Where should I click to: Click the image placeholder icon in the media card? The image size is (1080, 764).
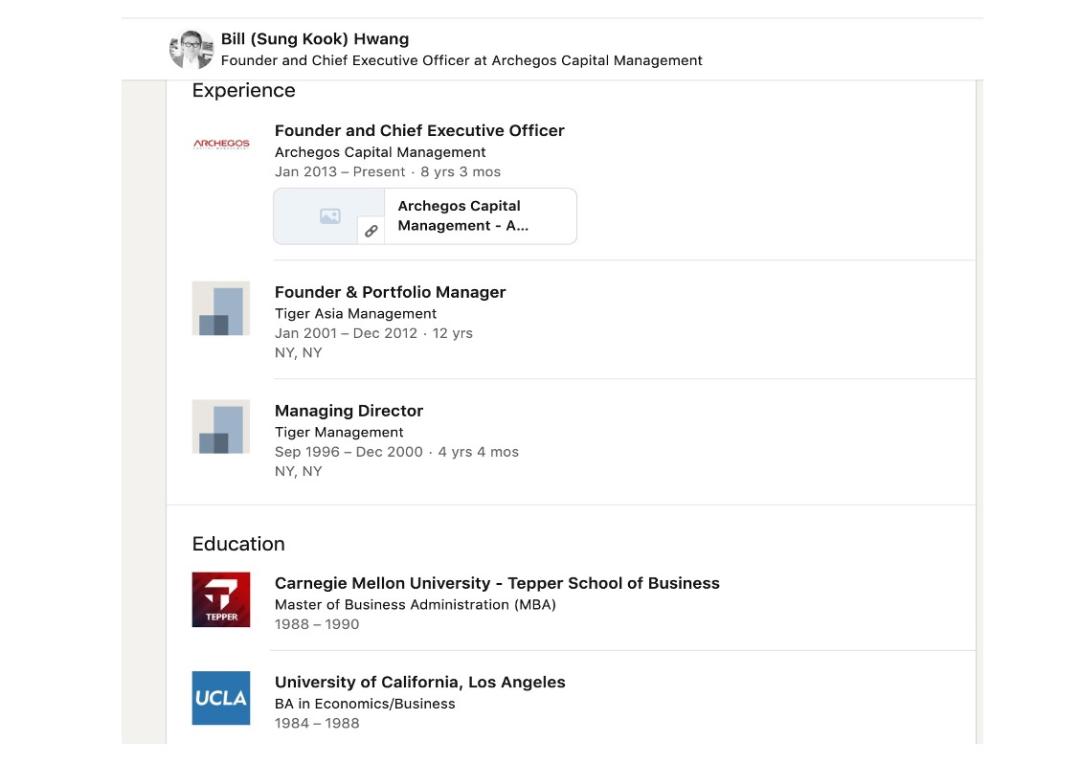pyautogui.click(x=330, y=216)
